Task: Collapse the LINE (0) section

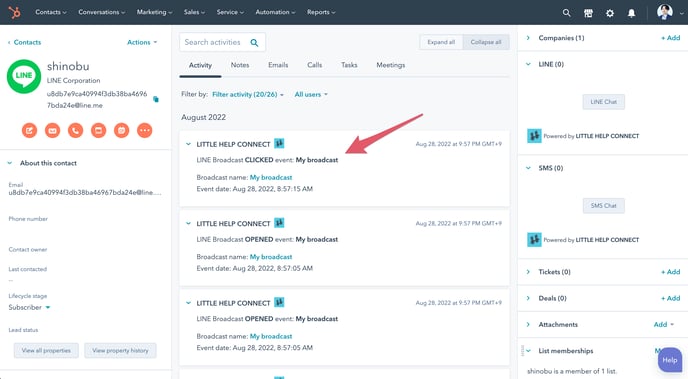Action: tap(528, 64)
